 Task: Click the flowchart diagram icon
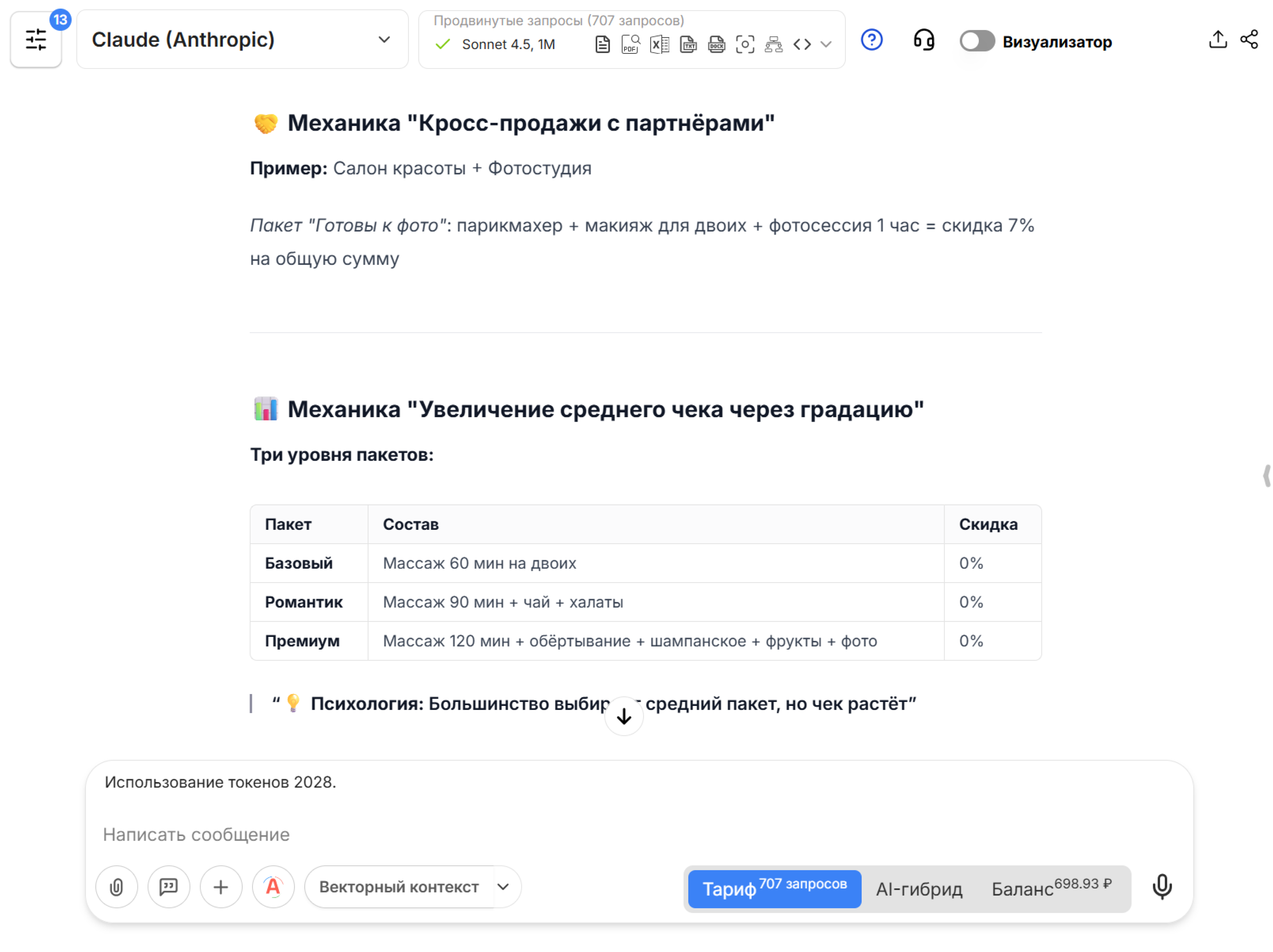point(774,43)
